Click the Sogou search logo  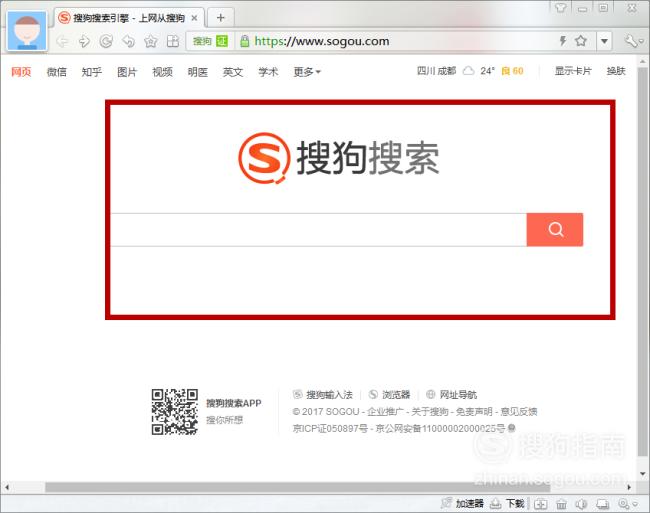(x=339, y=158)
